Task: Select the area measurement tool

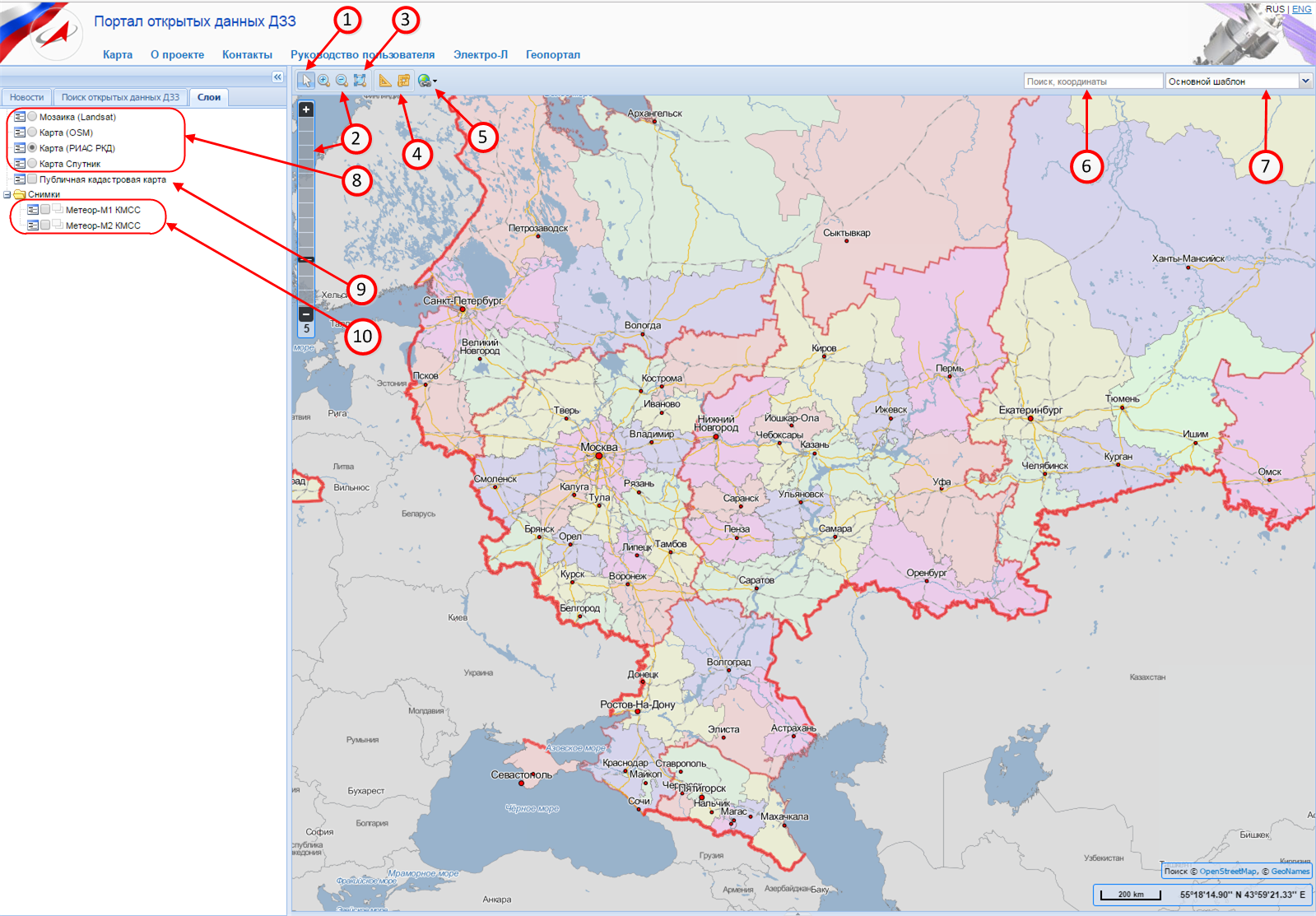Action: tap(403, 81)
